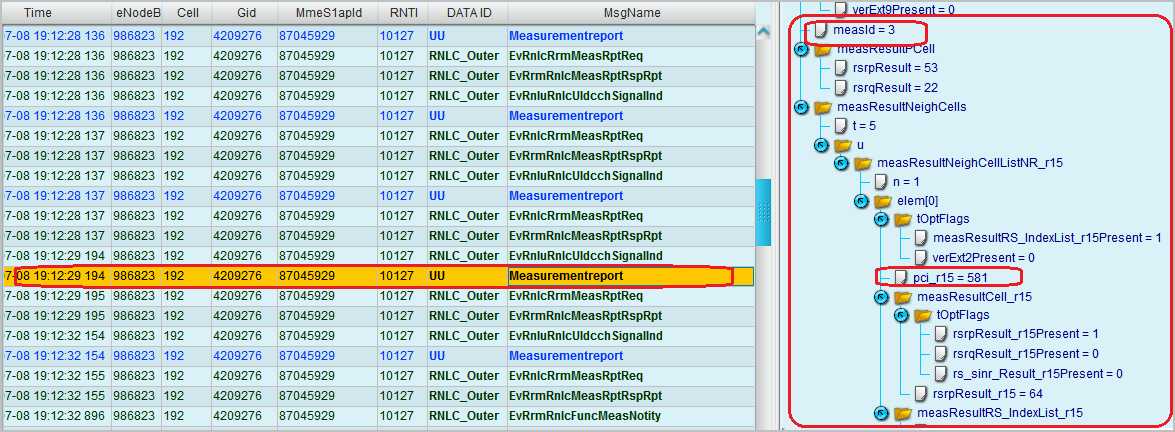Select the highlighted Measurementreport row at 19:12:29 194
This screenshot has width=1175, height=432.
tap(370, 276)
